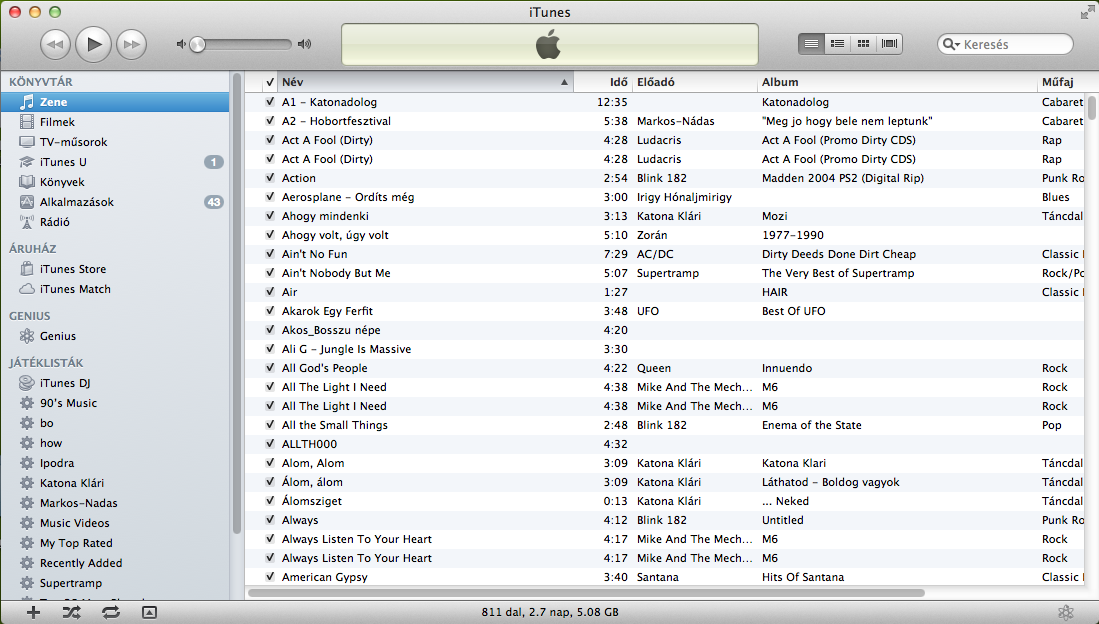Uncheck Aerosplane – Ordíts még checkbox
Image resolution: width=1099 pixels, height=624 pixels.
pos(270,197)
